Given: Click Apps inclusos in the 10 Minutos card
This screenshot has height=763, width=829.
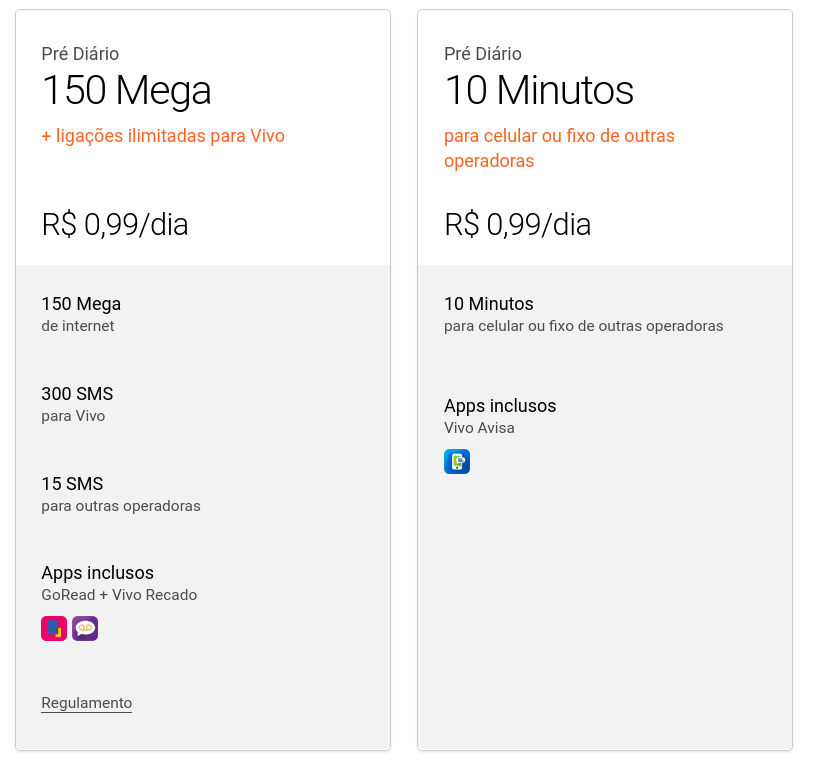Looking at the screenshot, I should (500, 406).
